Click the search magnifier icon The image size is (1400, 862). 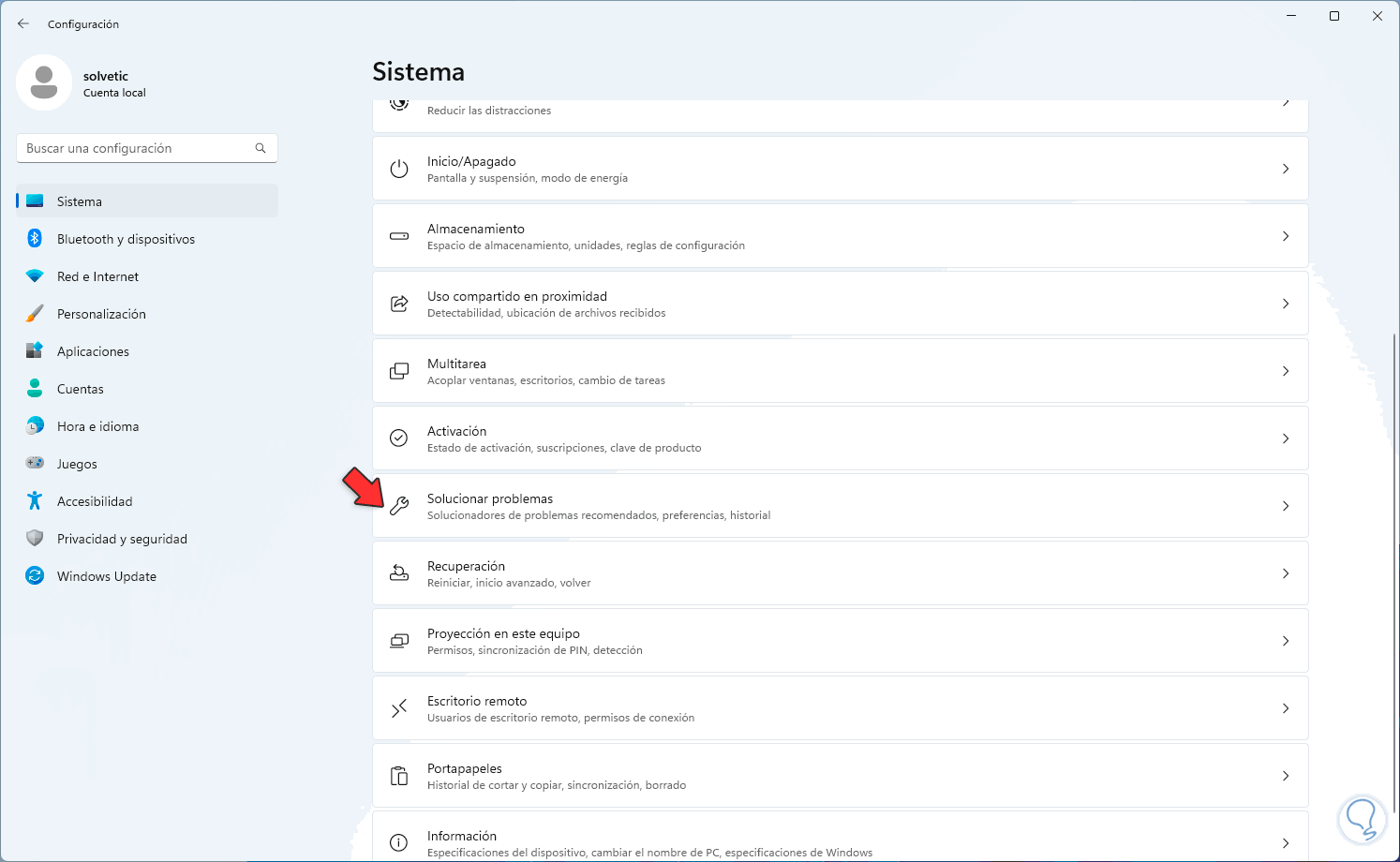pyautogui.click(x=261, y=148)
